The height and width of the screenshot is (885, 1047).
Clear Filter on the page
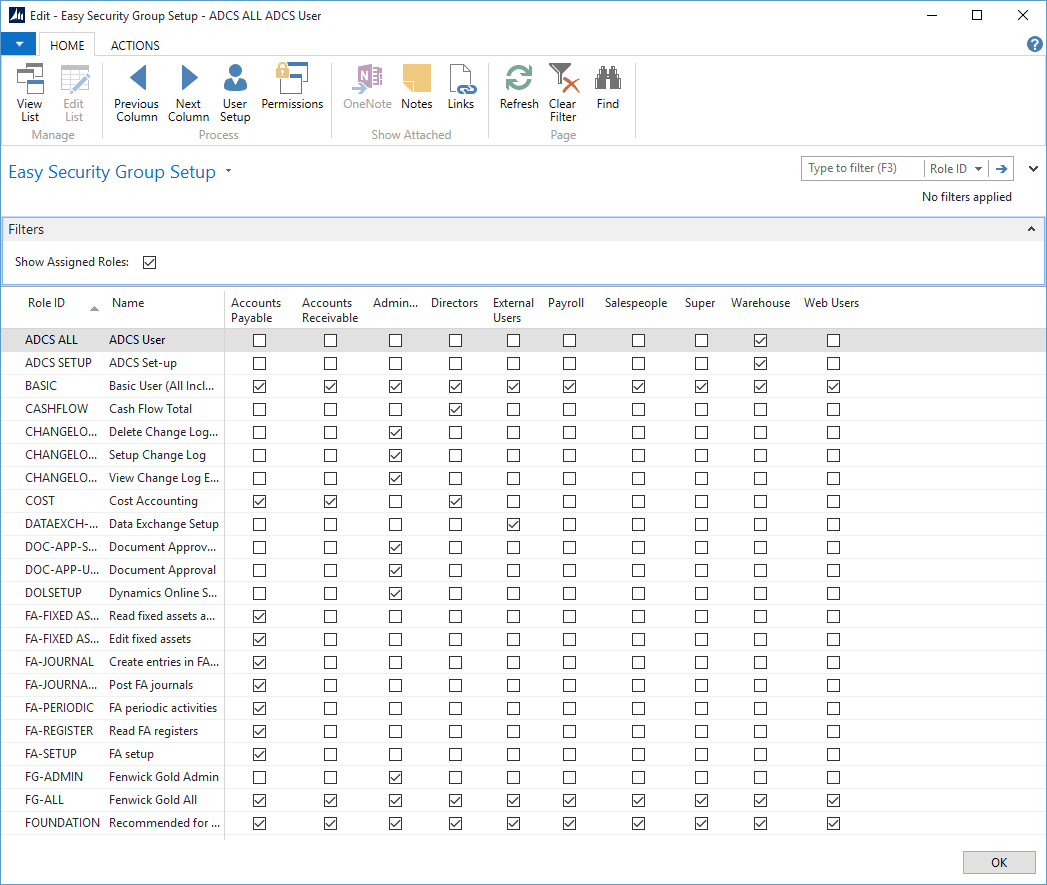(x=563, y=93)
